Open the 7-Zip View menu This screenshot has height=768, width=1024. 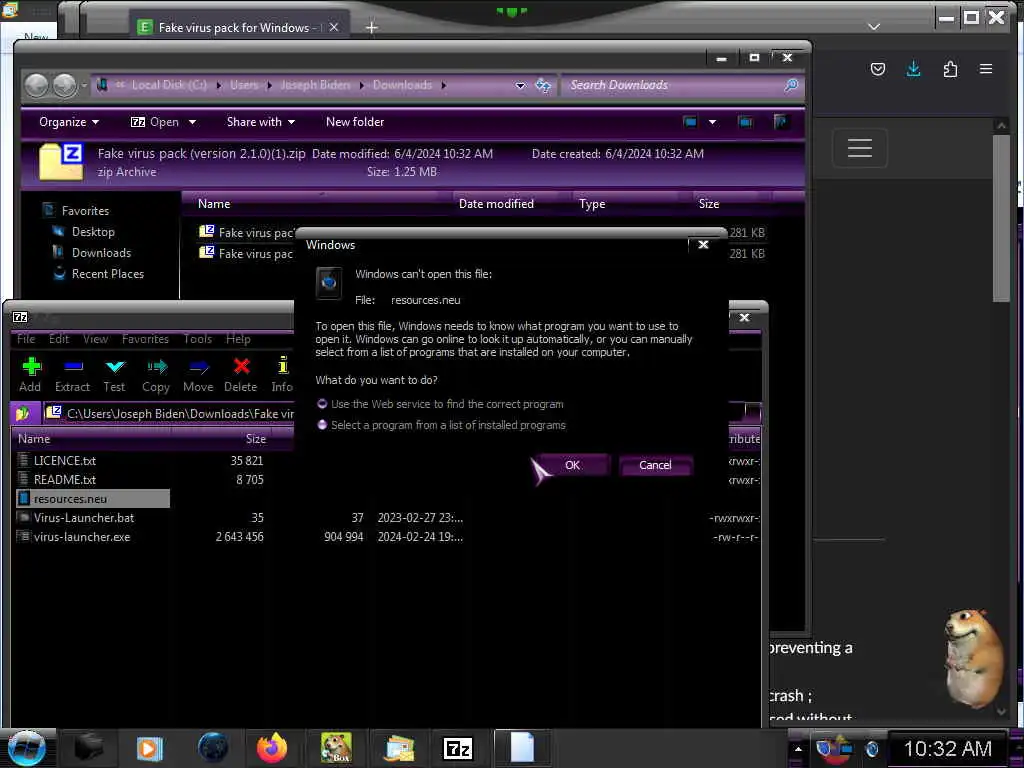click(95, 339)
